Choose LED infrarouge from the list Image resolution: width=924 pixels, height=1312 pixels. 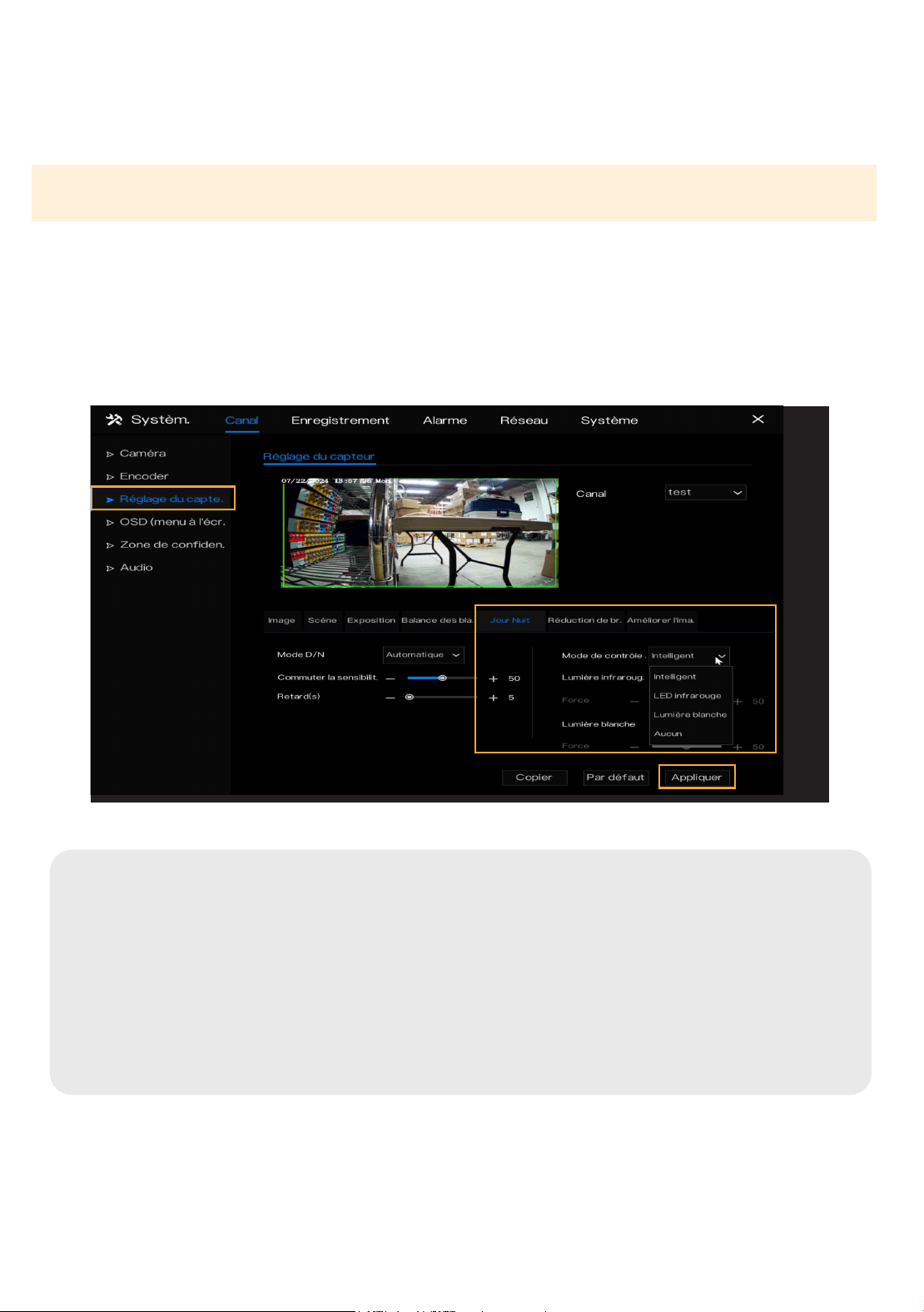click(x=690, y=696)
